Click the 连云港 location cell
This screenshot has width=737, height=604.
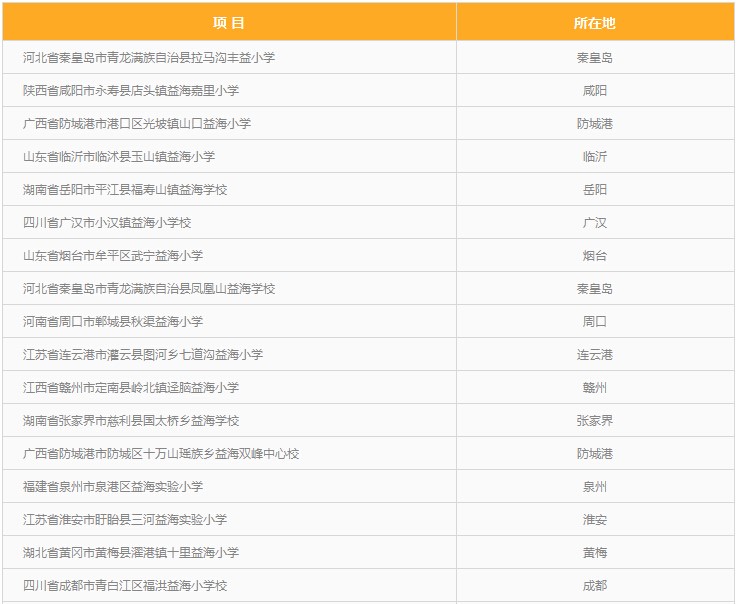point(595,354)
